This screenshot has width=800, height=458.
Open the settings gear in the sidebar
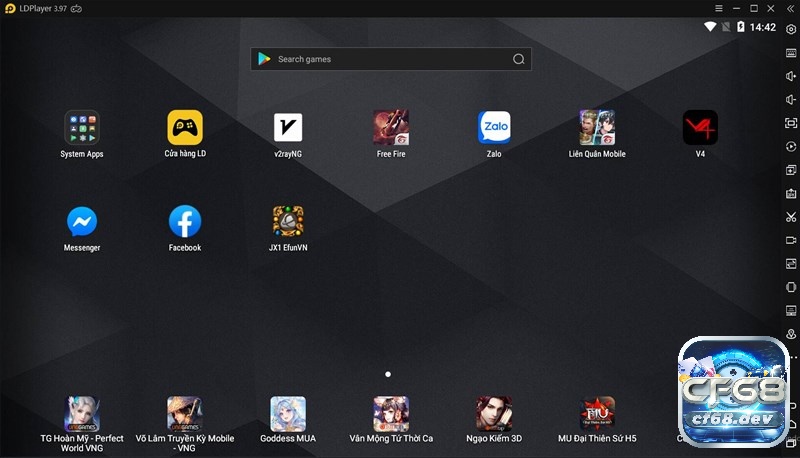[791, 30]
